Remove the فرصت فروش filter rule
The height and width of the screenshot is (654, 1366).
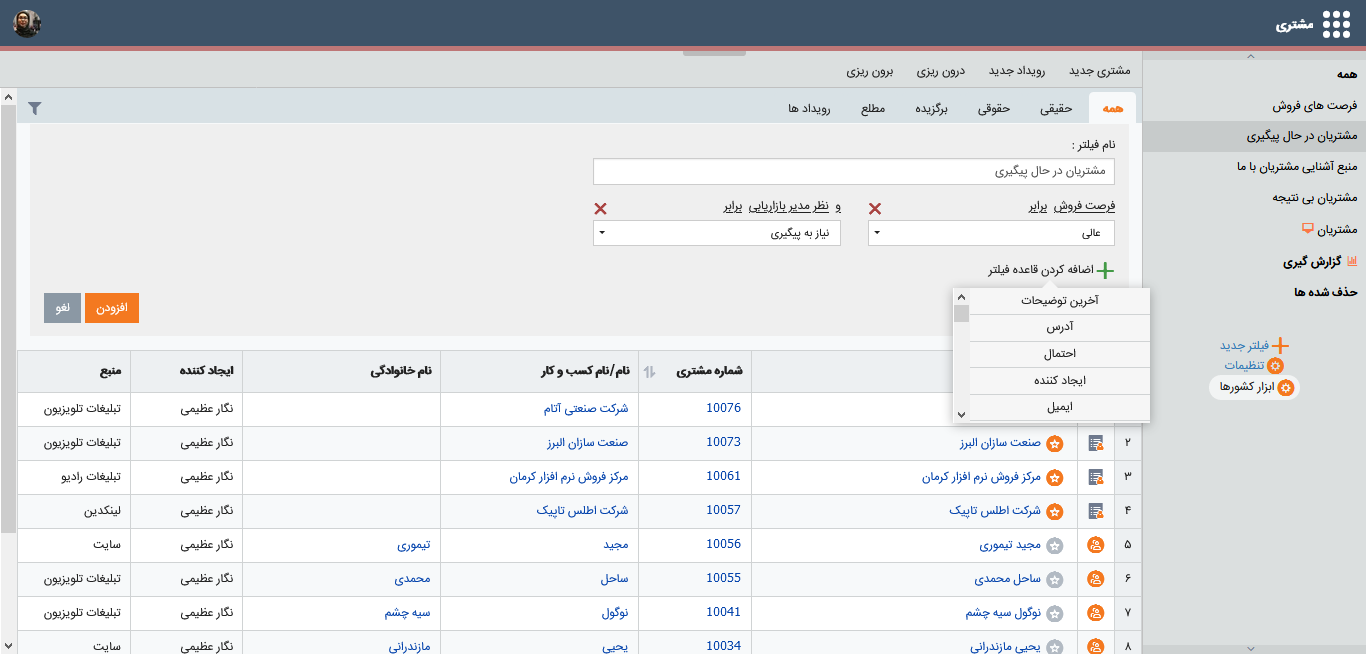tap(875, 208)
